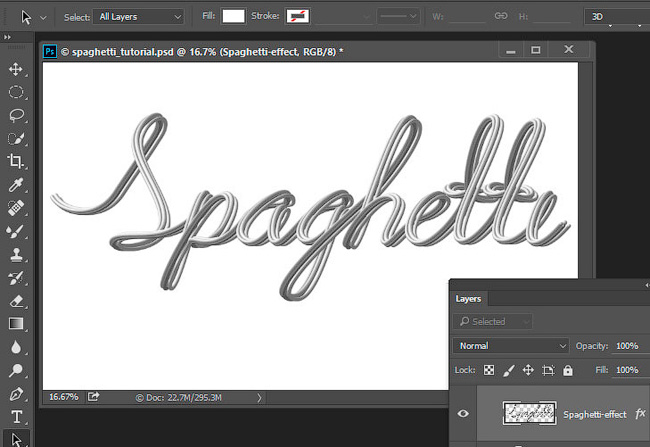This screenshot has height=447, width=650.
Task: Select the Blur tool
Action: pos(16,347)
